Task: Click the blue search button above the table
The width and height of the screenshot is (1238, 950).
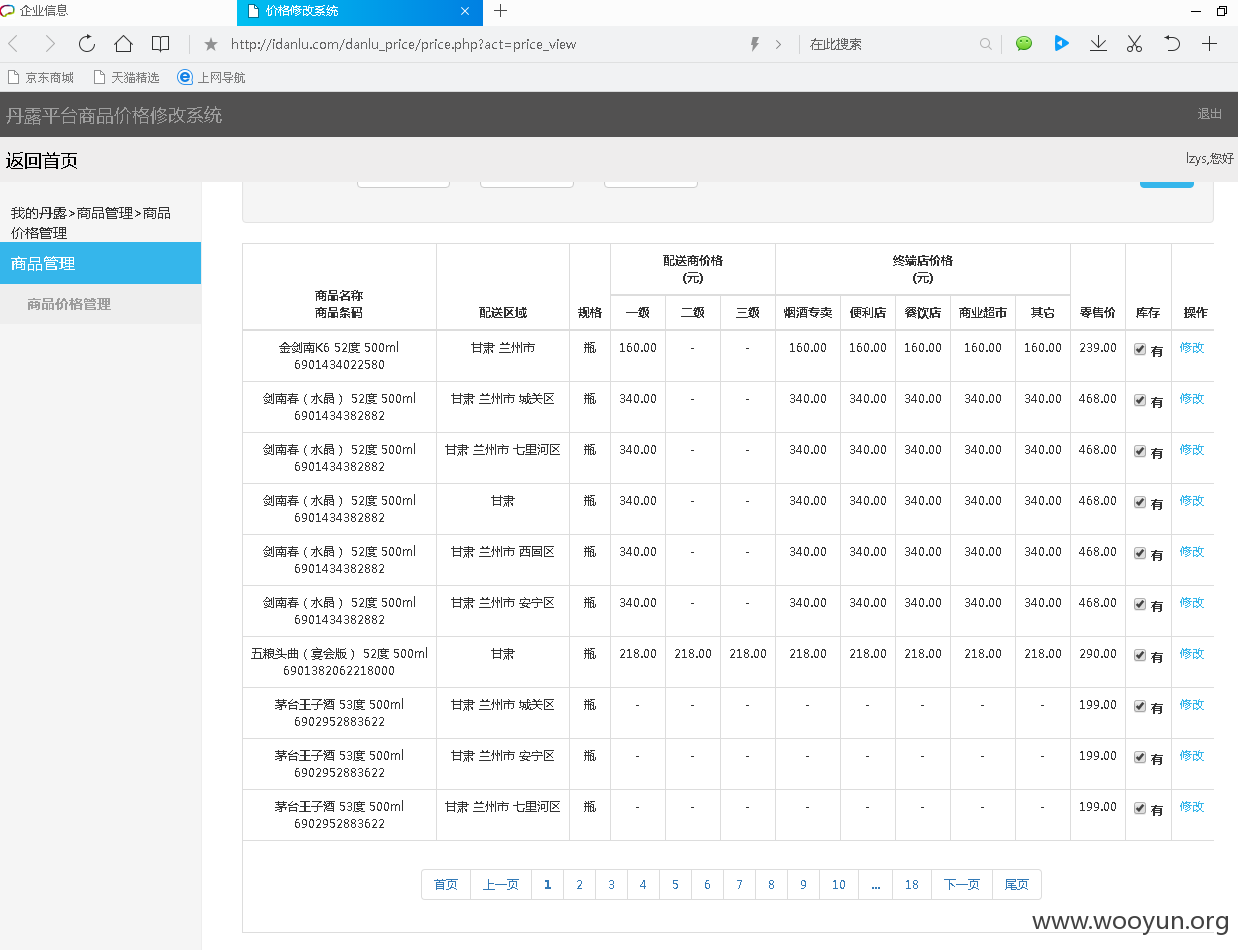Action: (1167, 183)
